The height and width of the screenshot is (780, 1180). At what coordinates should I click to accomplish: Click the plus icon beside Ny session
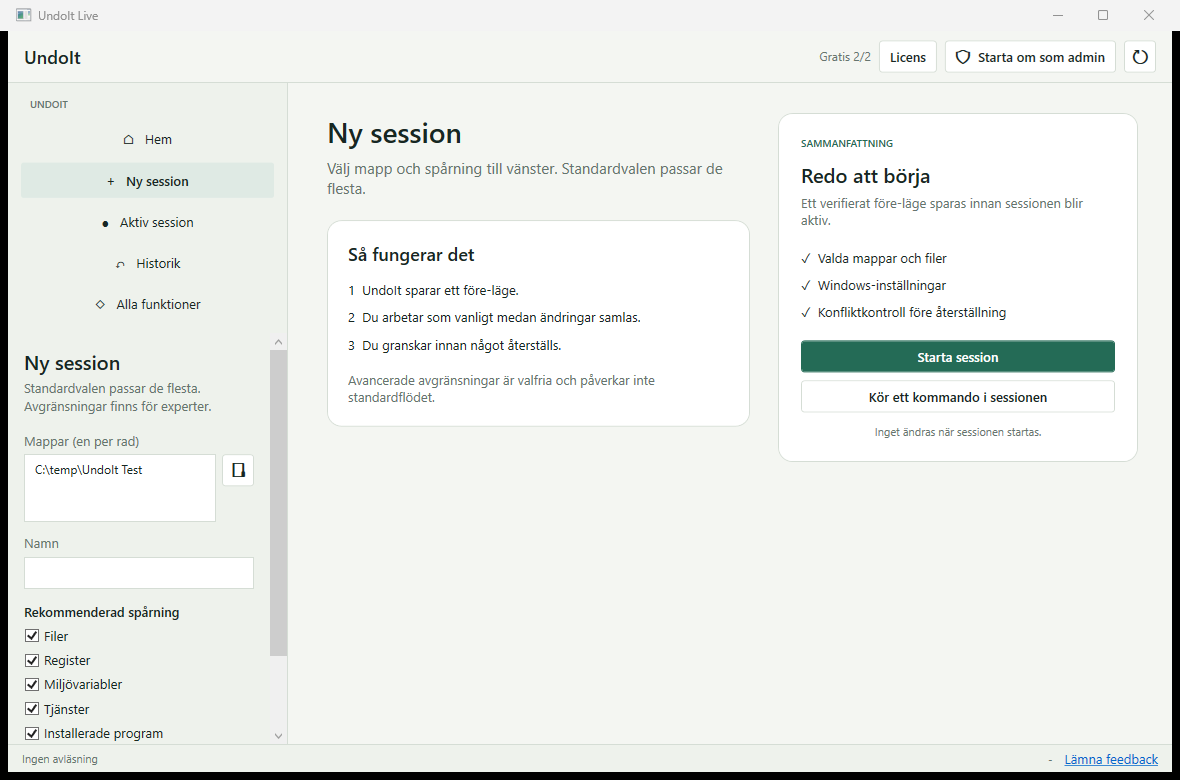(x=111, y=181)
